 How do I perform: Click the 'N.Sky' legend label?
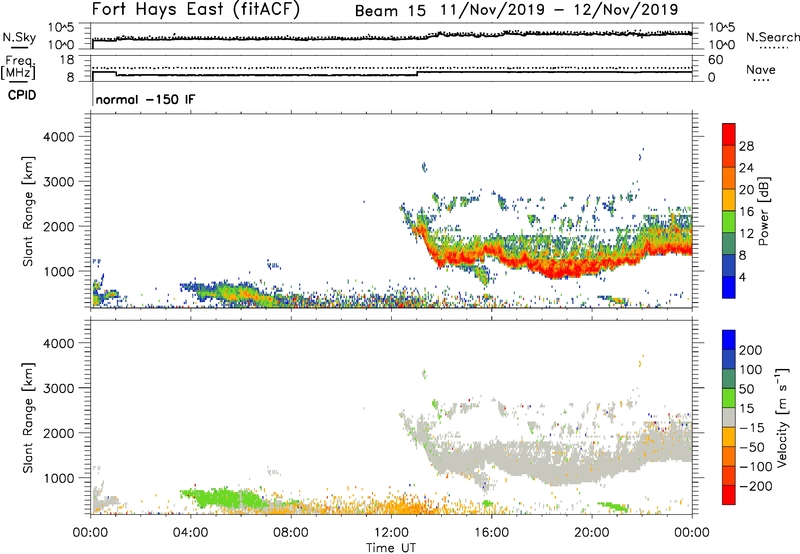[x=19, y=37]
